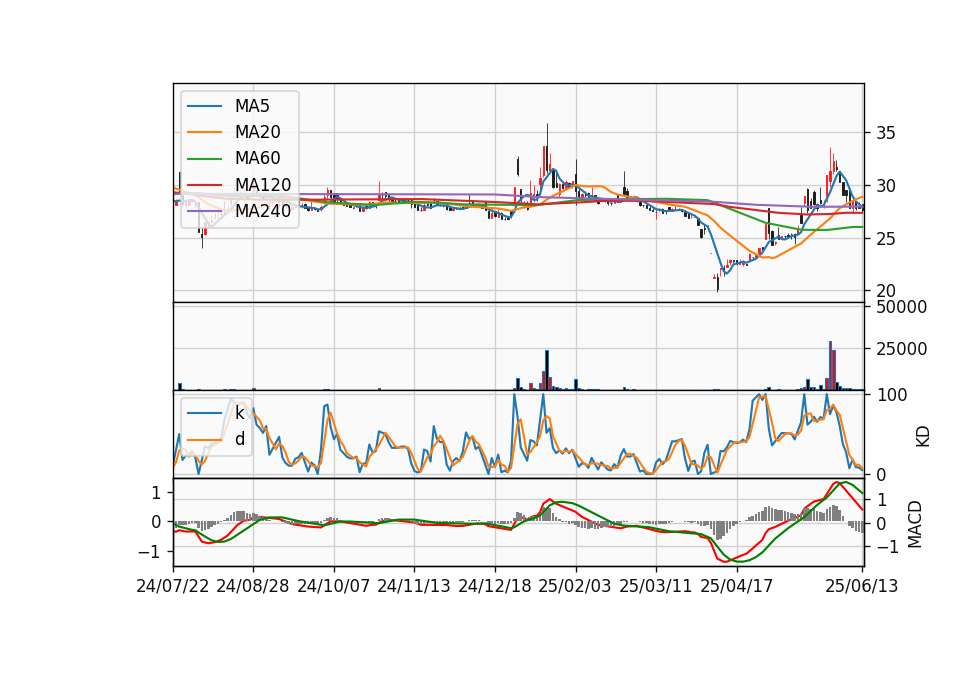Click the 25/02/03 date tick label
The image size is (960, 690).
click(575, 586)
